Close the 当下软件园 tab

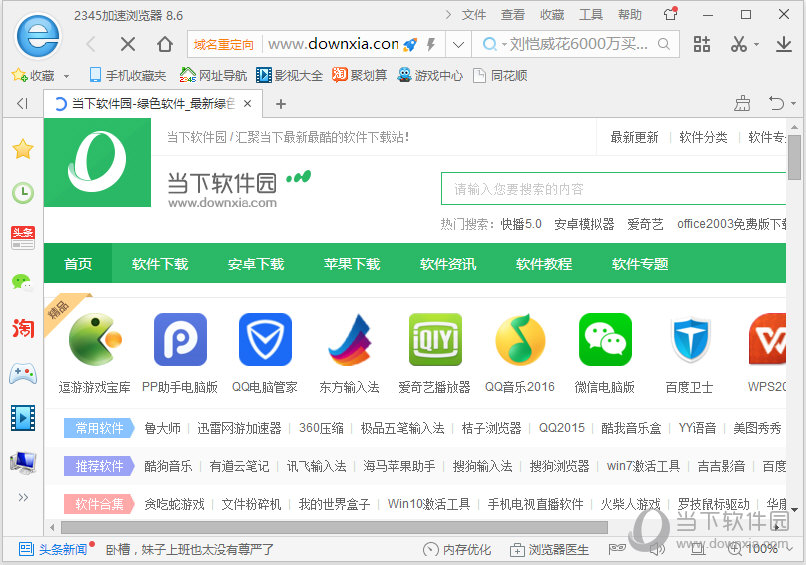[247, 104]
